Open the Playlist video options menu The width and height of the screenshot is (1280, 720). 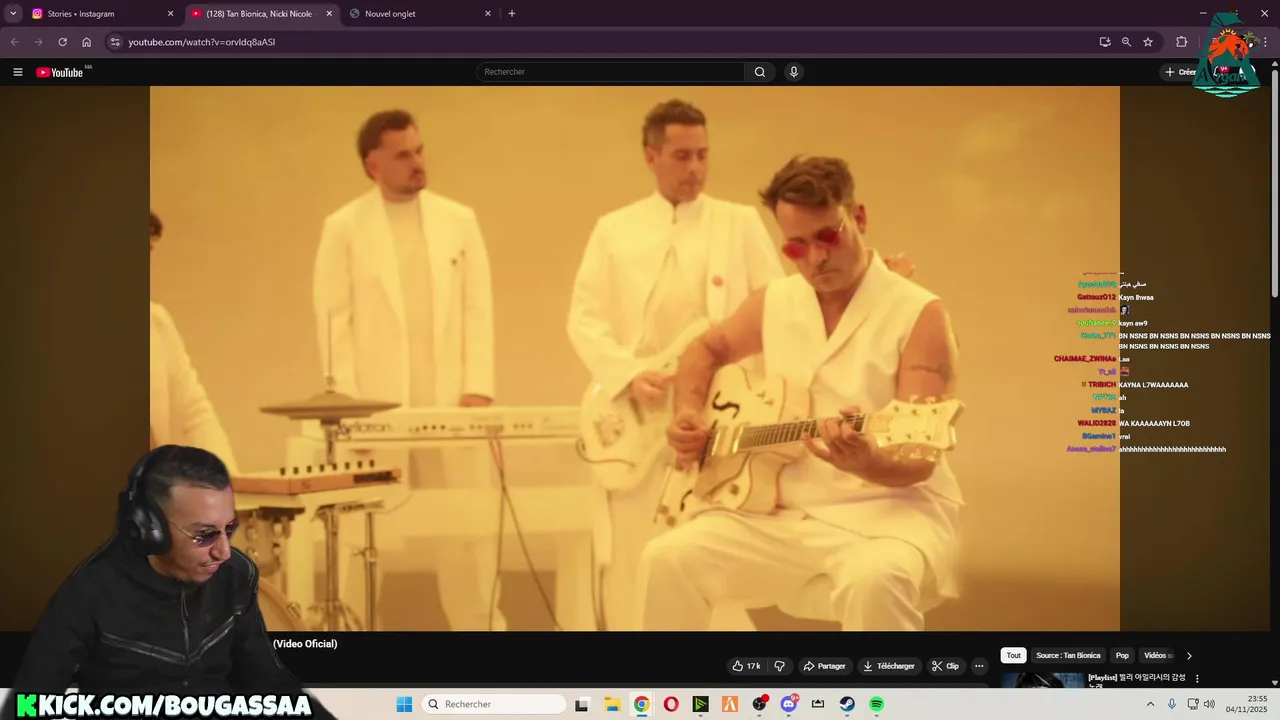coord(1197,679)
